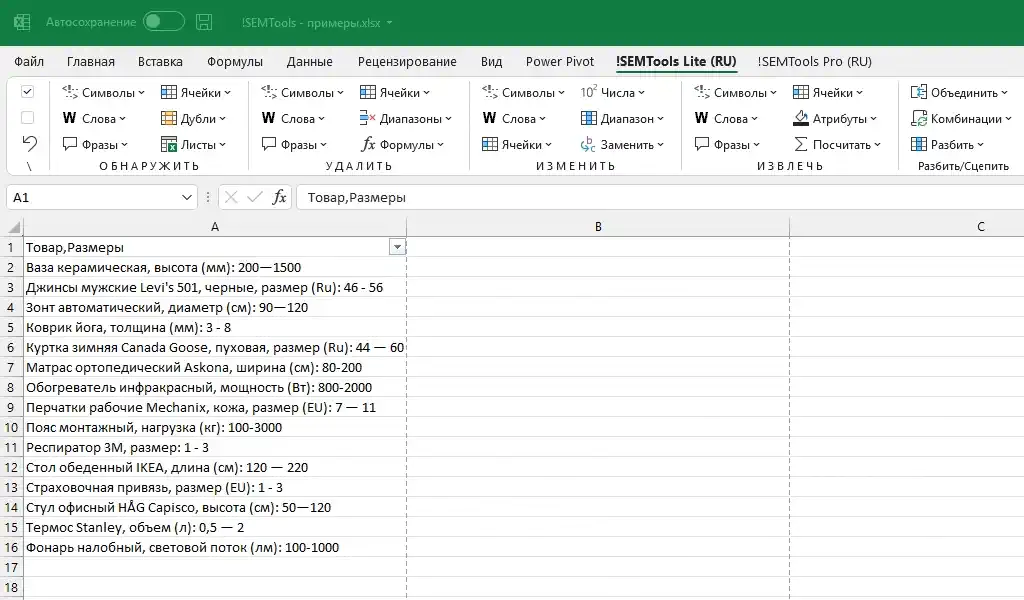Click the 'Зонт автоматический' cell
This screenshot has height=600, width=1024.
click(x=215, y=308)
